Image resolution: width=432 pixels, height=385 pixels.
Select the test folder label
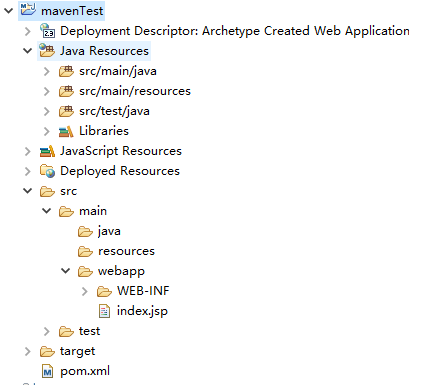(x=89, y=331)
